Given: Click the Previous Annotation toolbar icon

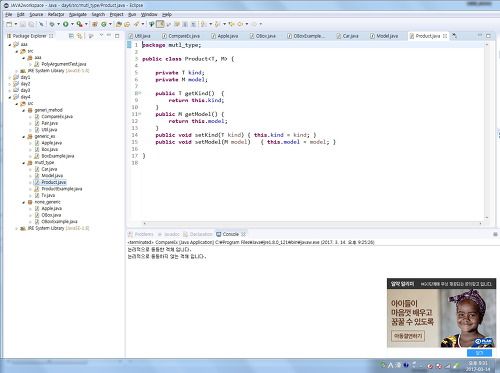Looking at the screenshot, I should [217, 24].
